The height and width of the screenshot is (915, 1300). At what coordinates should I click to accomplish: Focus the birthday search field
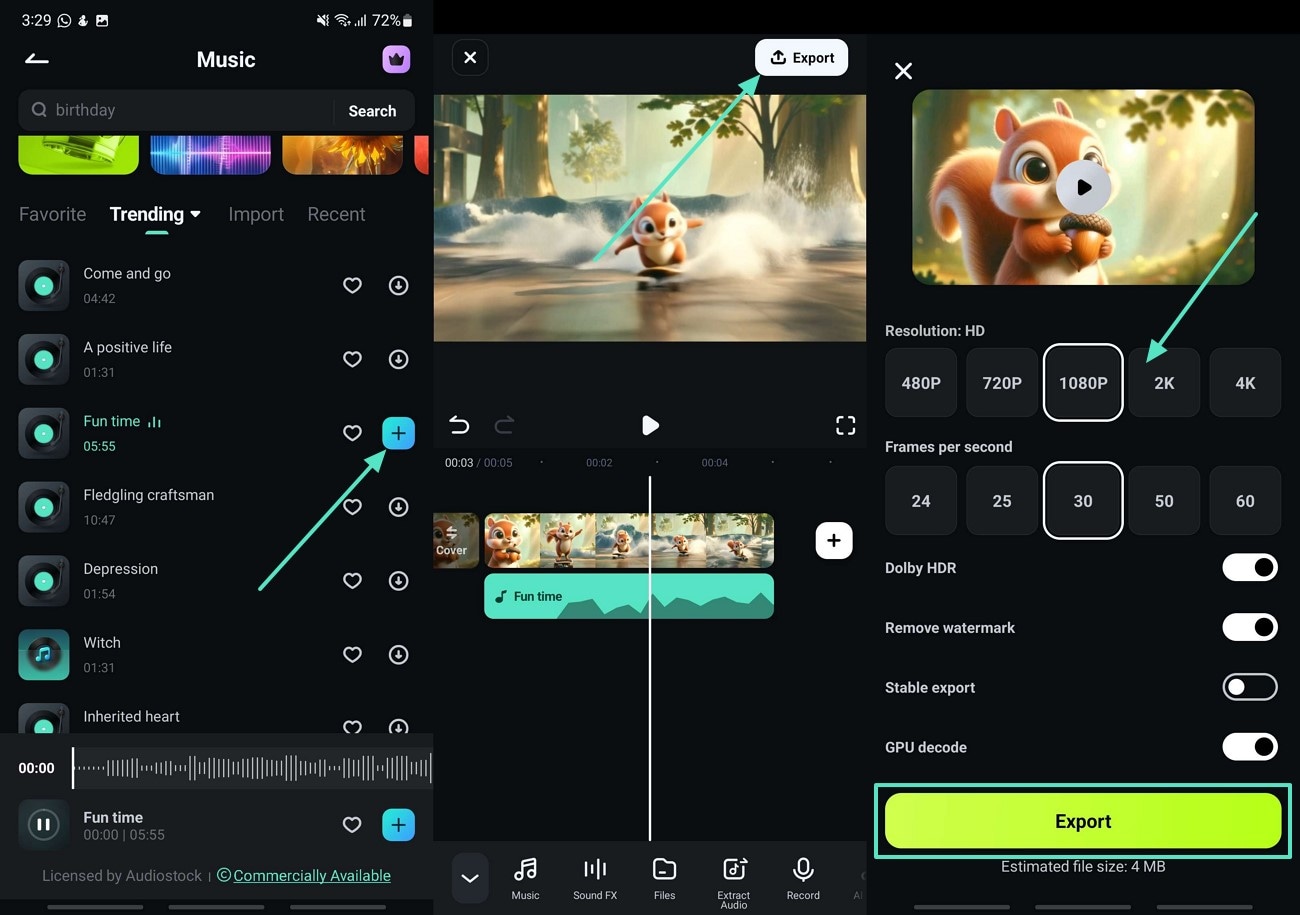click(x=176, y=110)
